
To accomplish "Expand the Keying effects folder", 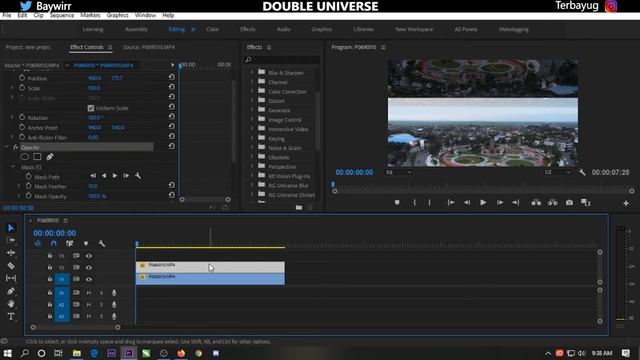I will click(x=252, y=138).
